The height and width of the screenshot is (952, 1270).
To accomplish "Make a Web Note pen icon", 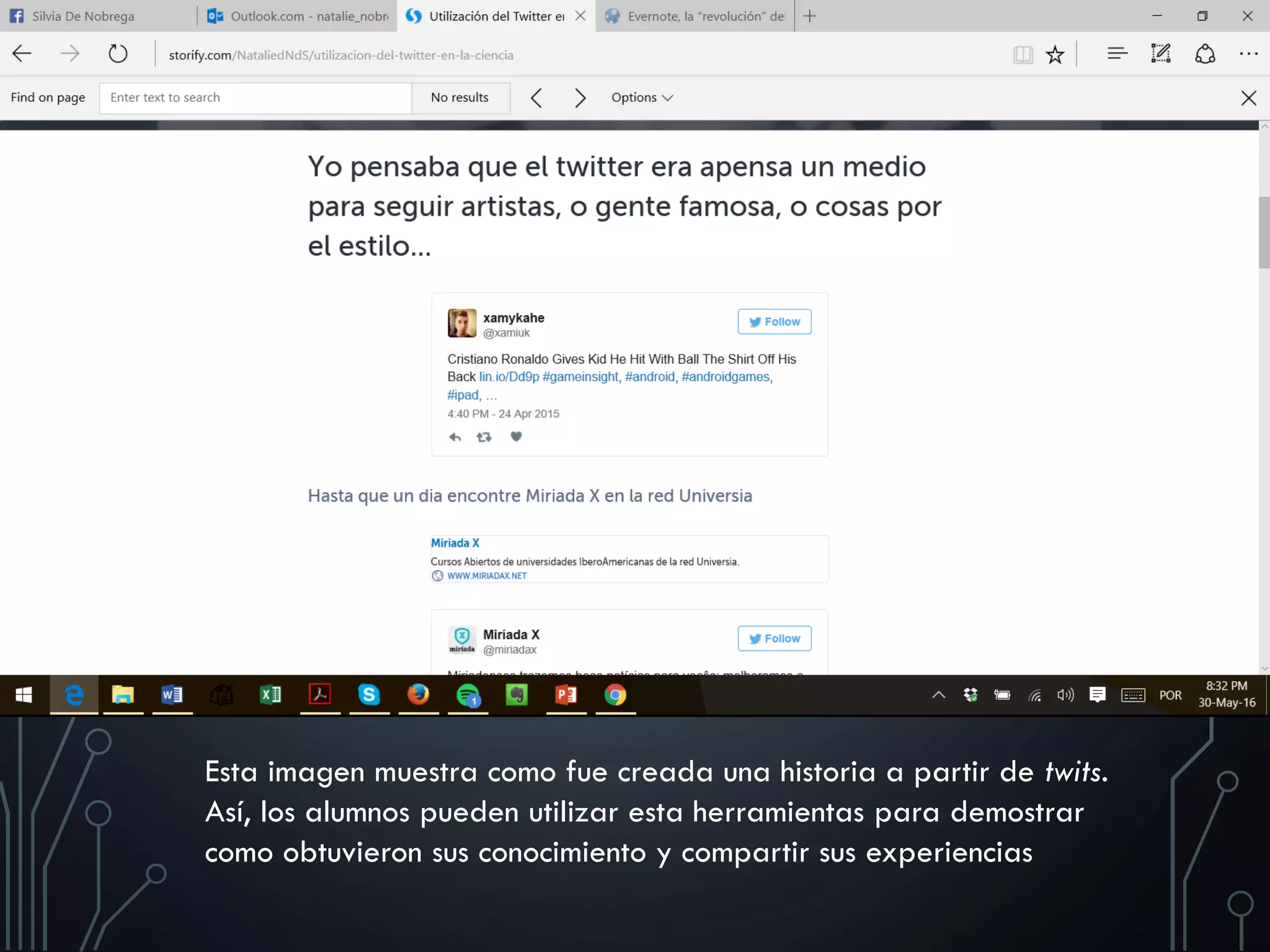I will (x=1160, y=54).
